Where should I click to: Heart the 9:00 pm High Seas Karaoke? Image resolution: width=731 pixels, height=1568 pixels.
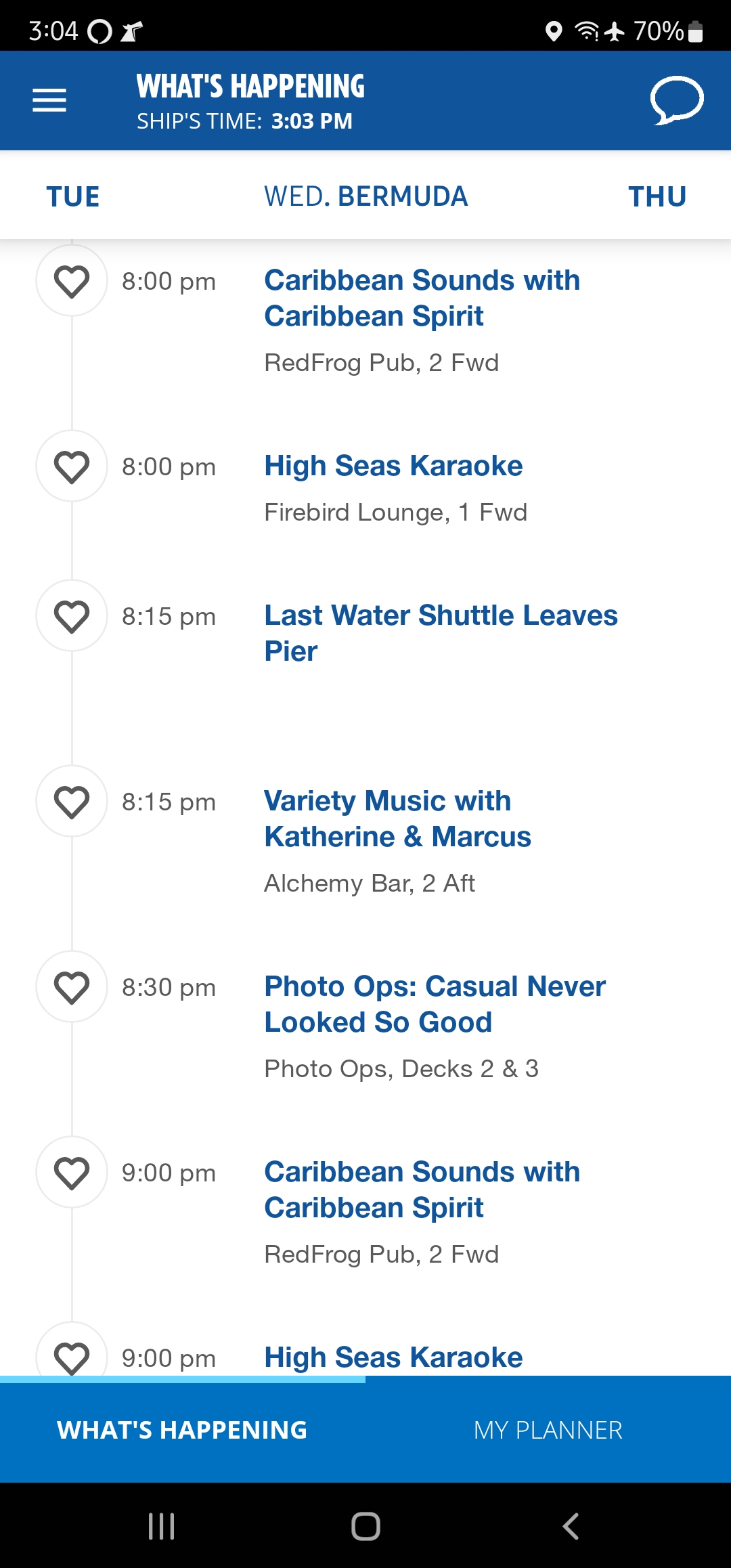point(72,1354)
